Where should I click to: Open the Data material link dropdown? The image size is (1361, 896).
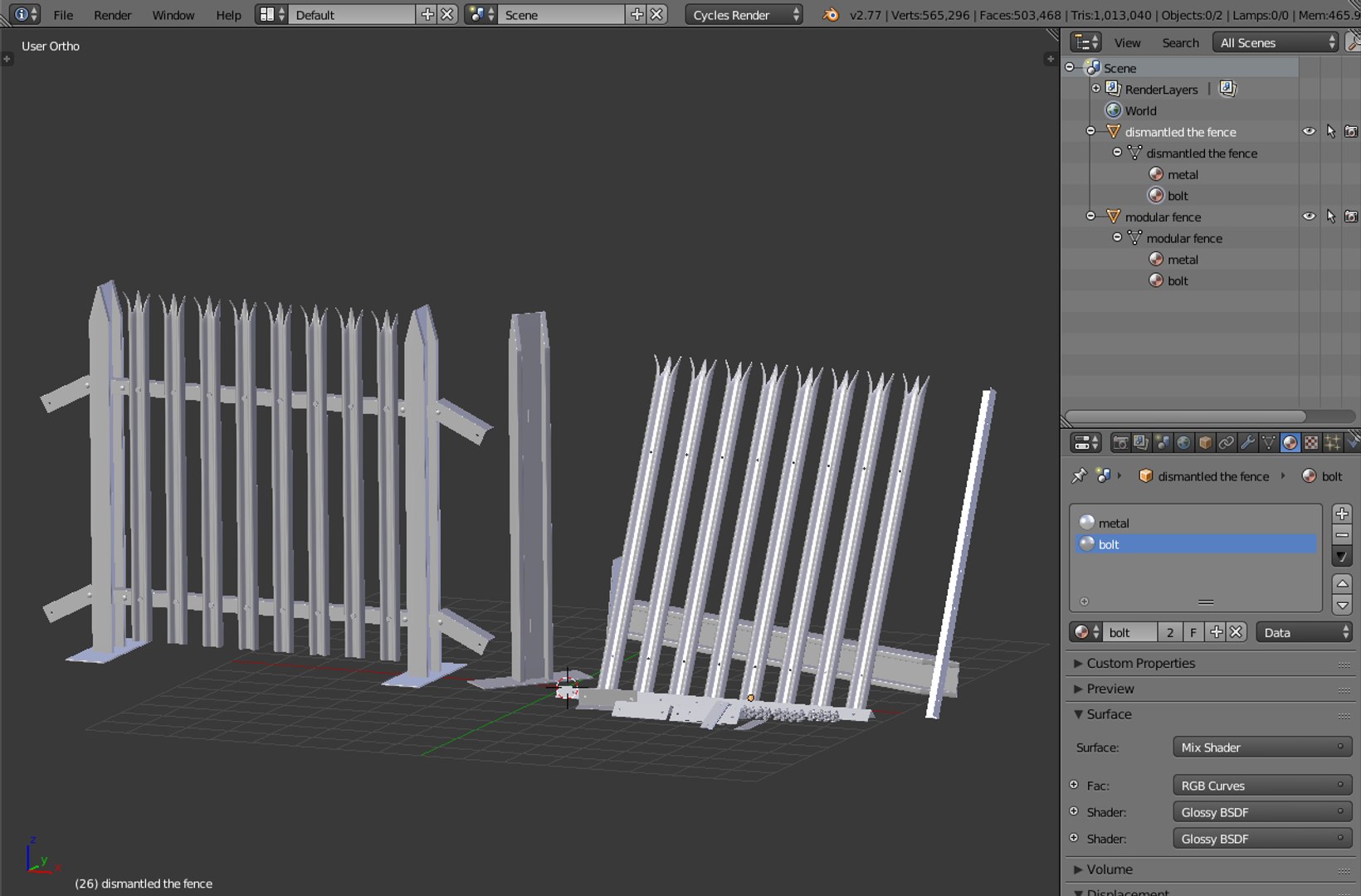click(x=1305, y=632)
